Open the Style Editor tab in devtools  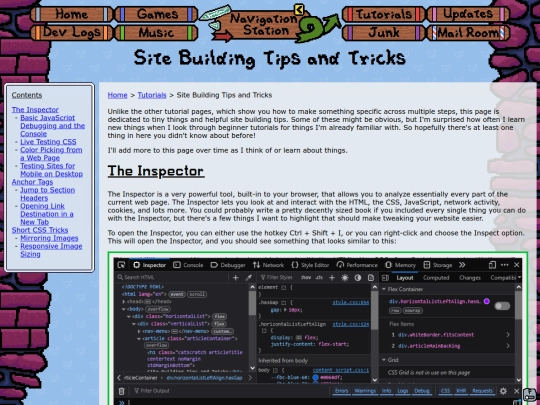pyautogui.click(x=310, y=265)
